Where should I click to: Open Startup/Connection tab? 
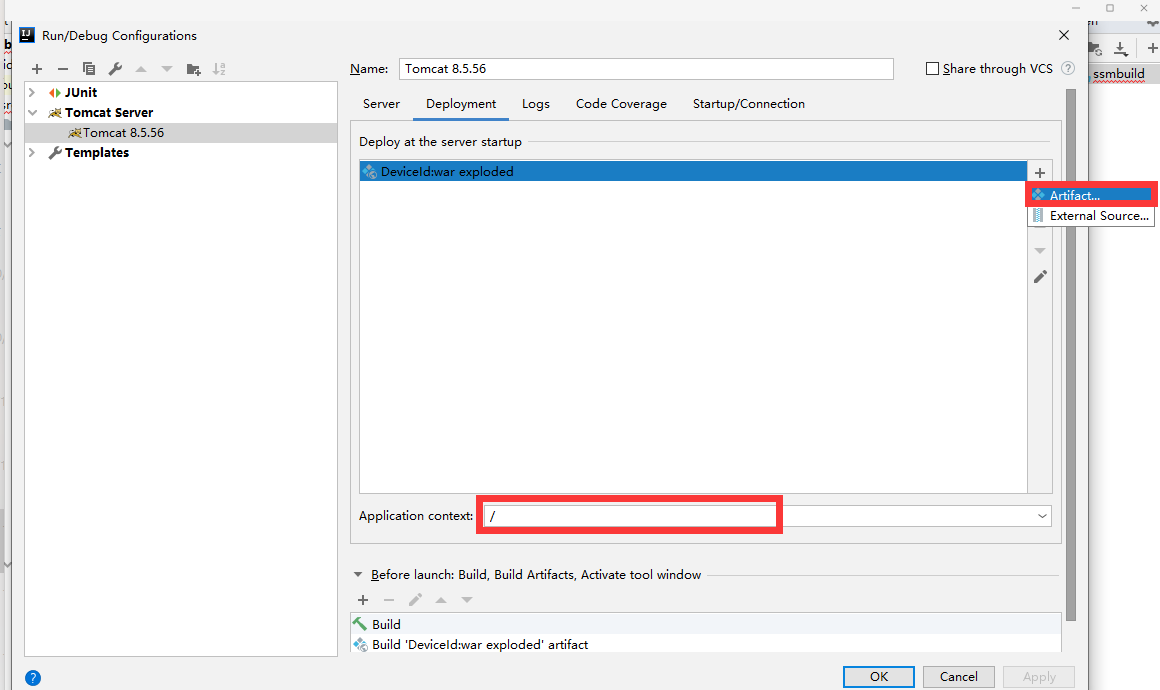(x=749, y=104)
